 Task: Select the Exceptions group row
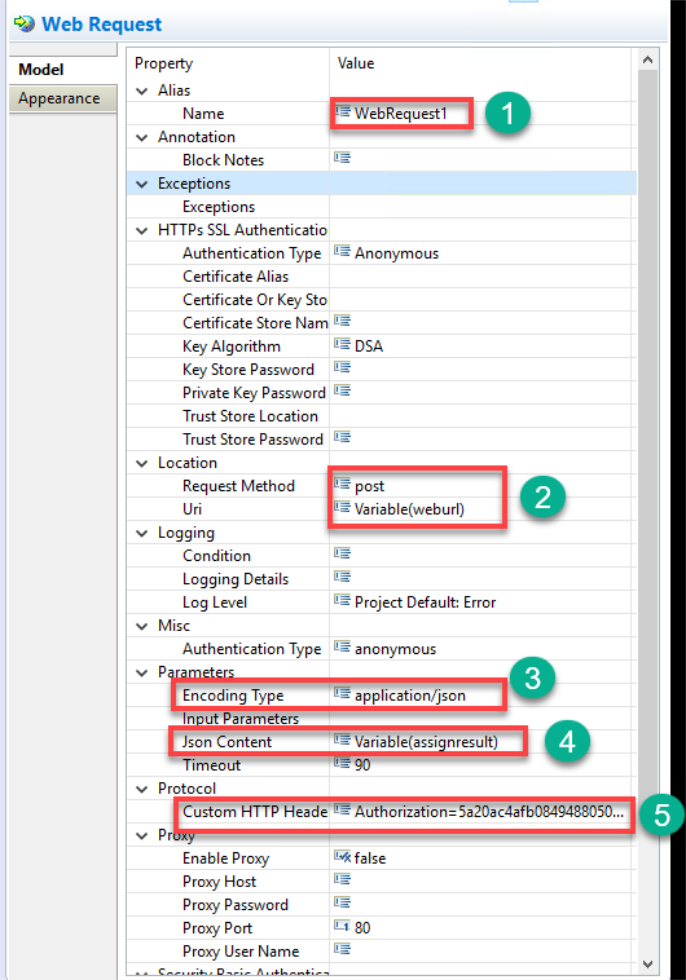194,183
